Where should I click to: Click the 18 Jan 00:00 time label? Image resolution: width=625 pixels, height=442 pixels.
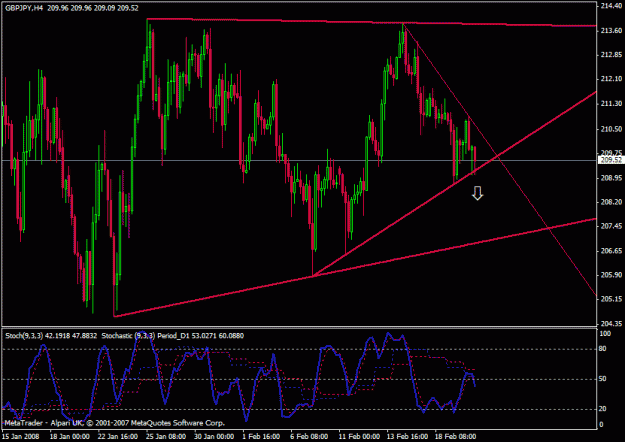[70, 436]
